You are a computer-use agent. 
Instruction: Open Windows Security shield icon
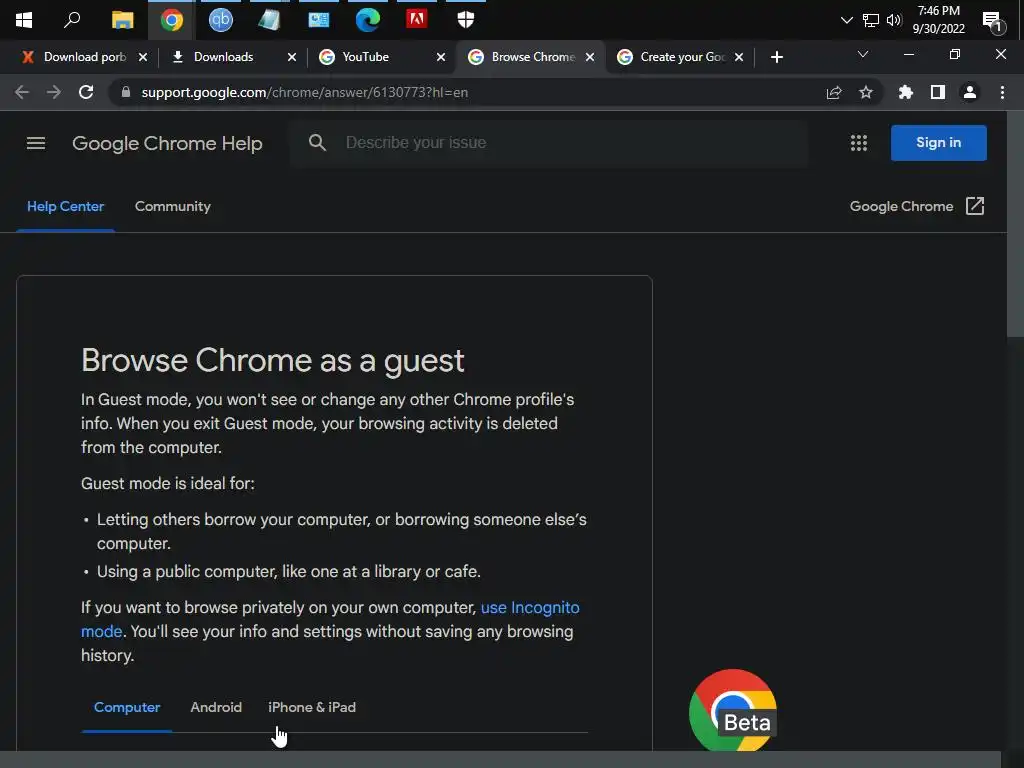coord(466,20)
